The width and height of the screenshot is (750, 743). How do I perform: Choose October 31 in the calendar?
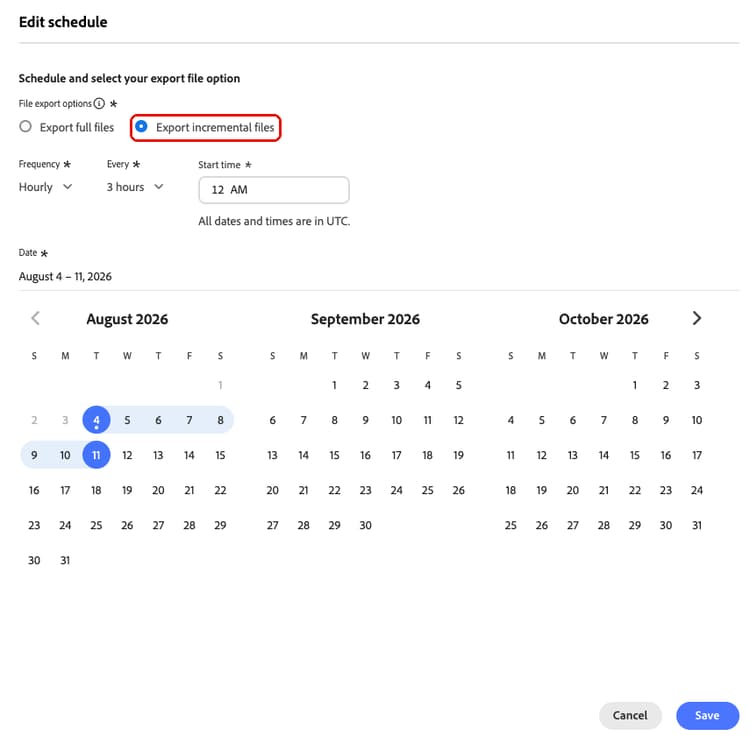697,525
